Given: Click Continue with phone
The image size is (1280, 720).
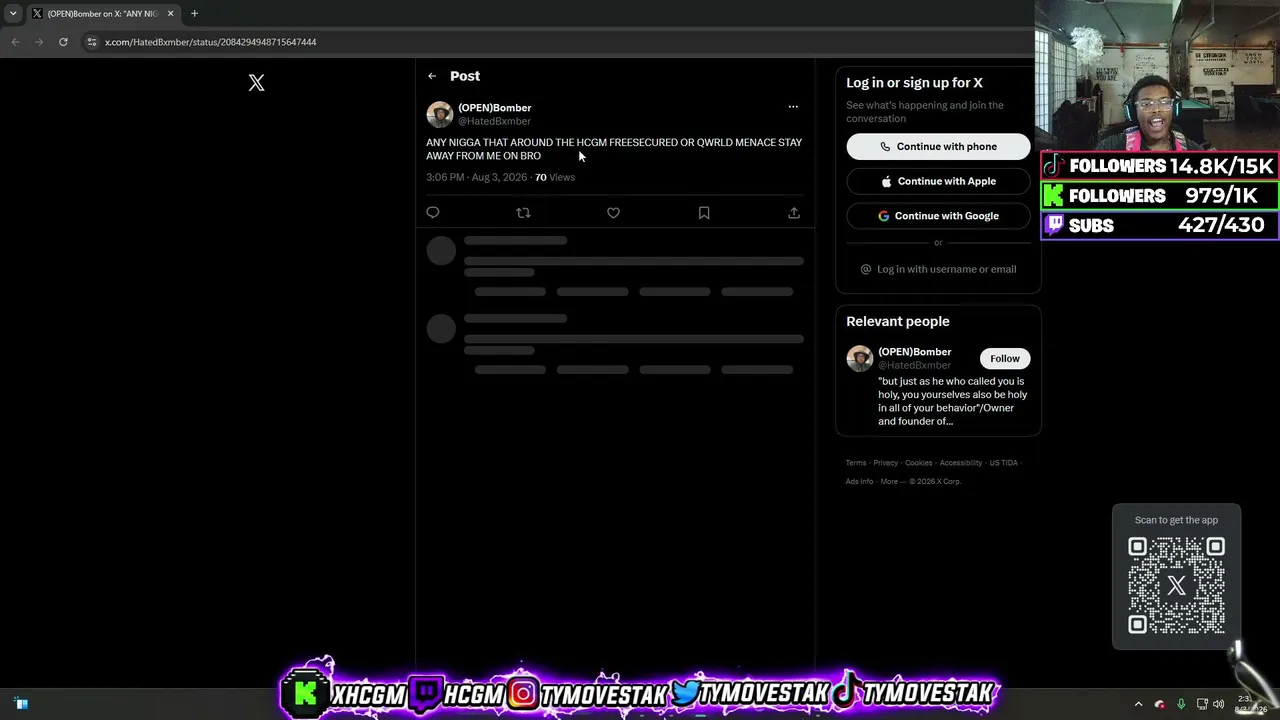Looking at the screenshot, I should [x=938, y=146].
